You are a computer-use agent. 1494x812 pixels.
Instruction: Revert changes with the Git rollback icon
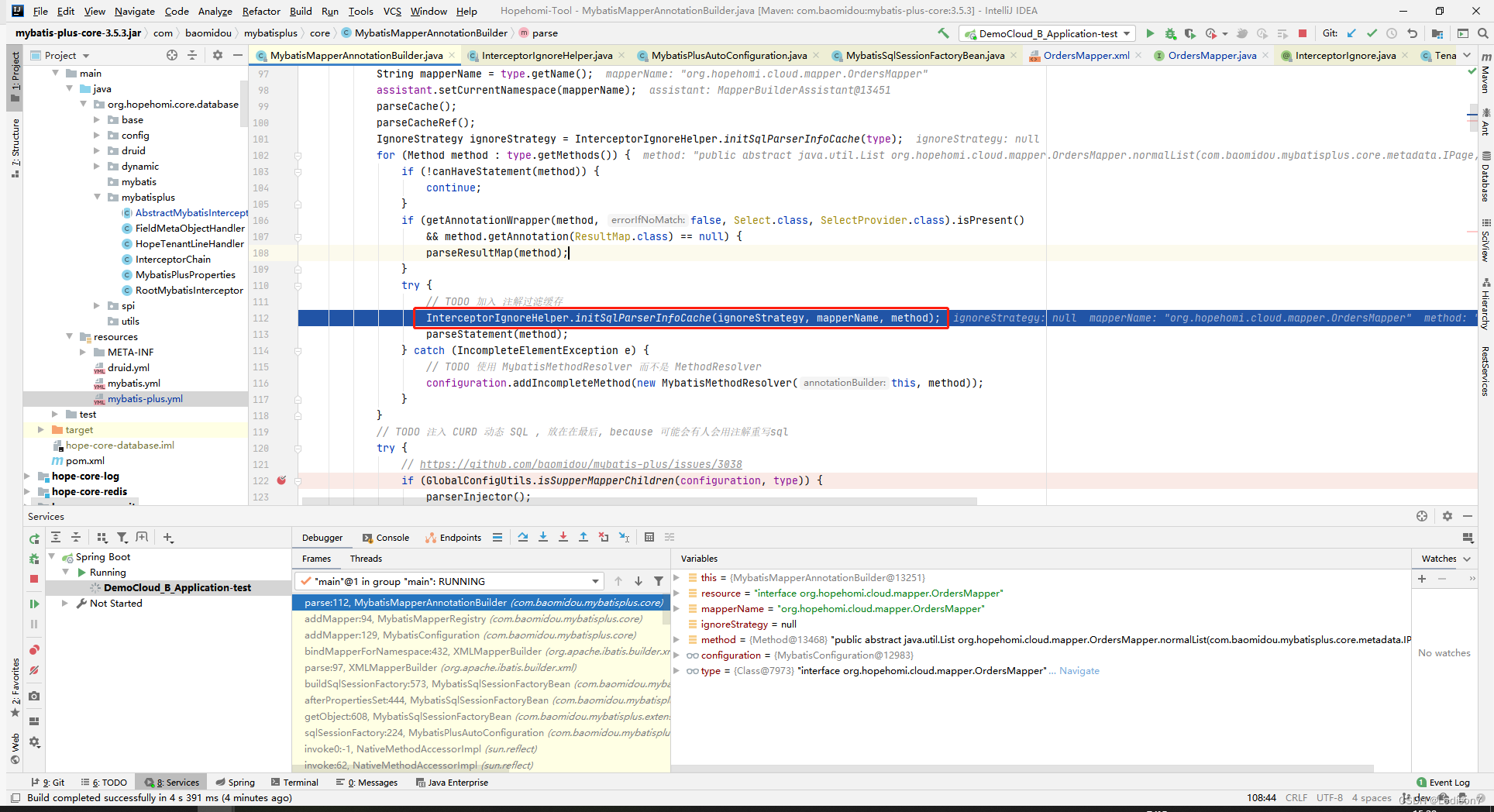pyautogui.click(x=1412, y=33)
